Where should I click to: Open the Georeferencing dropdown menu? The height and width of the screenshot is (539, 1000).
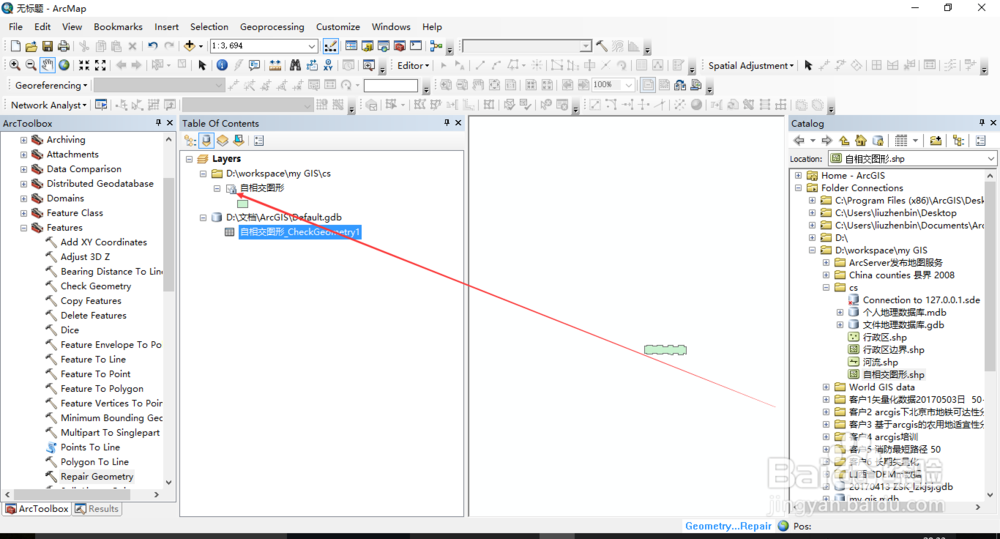click(51, 85)
